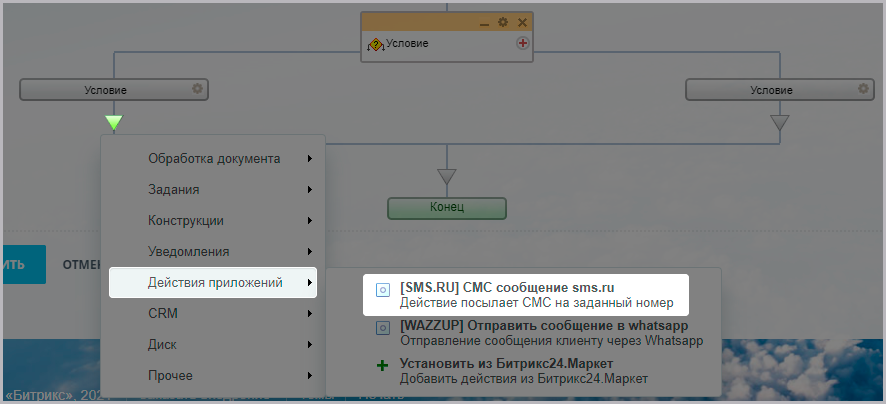Click the yellow question icon in Условие block

pyautogui.click(x=376, y=44)
